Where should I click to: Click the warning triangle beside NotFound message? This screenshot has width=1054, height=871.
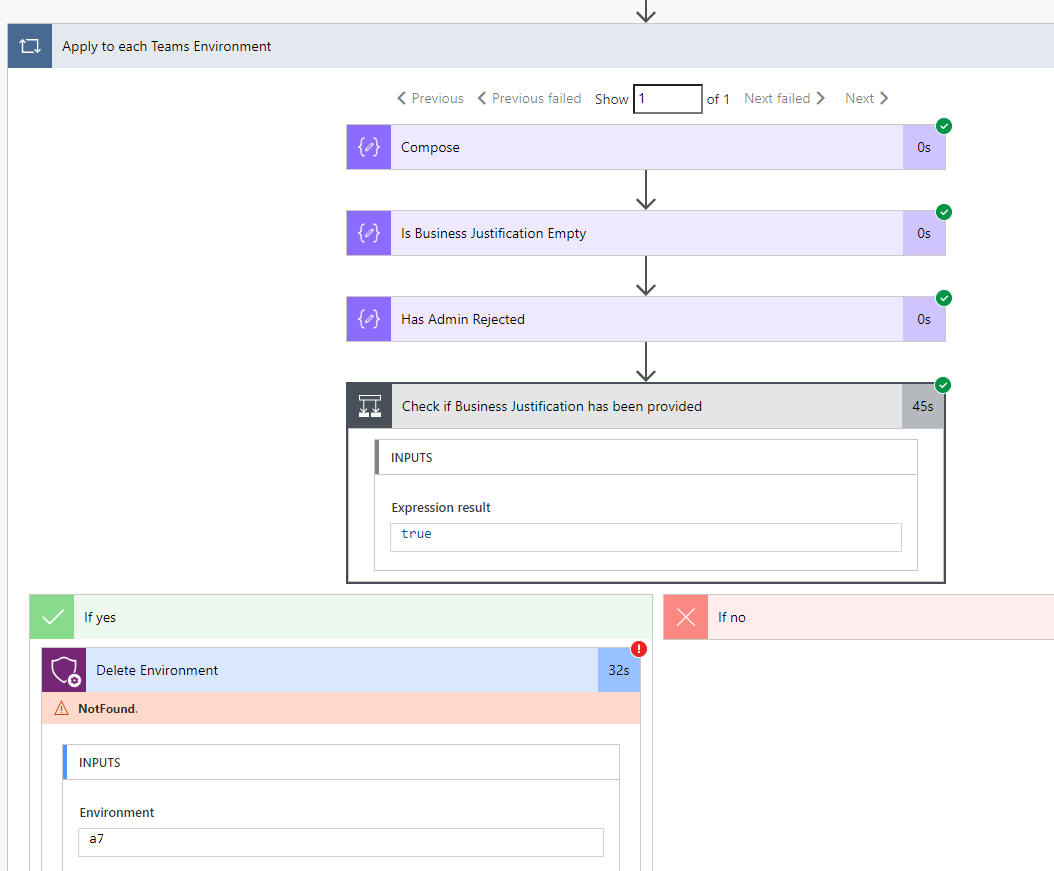(64, 707)
